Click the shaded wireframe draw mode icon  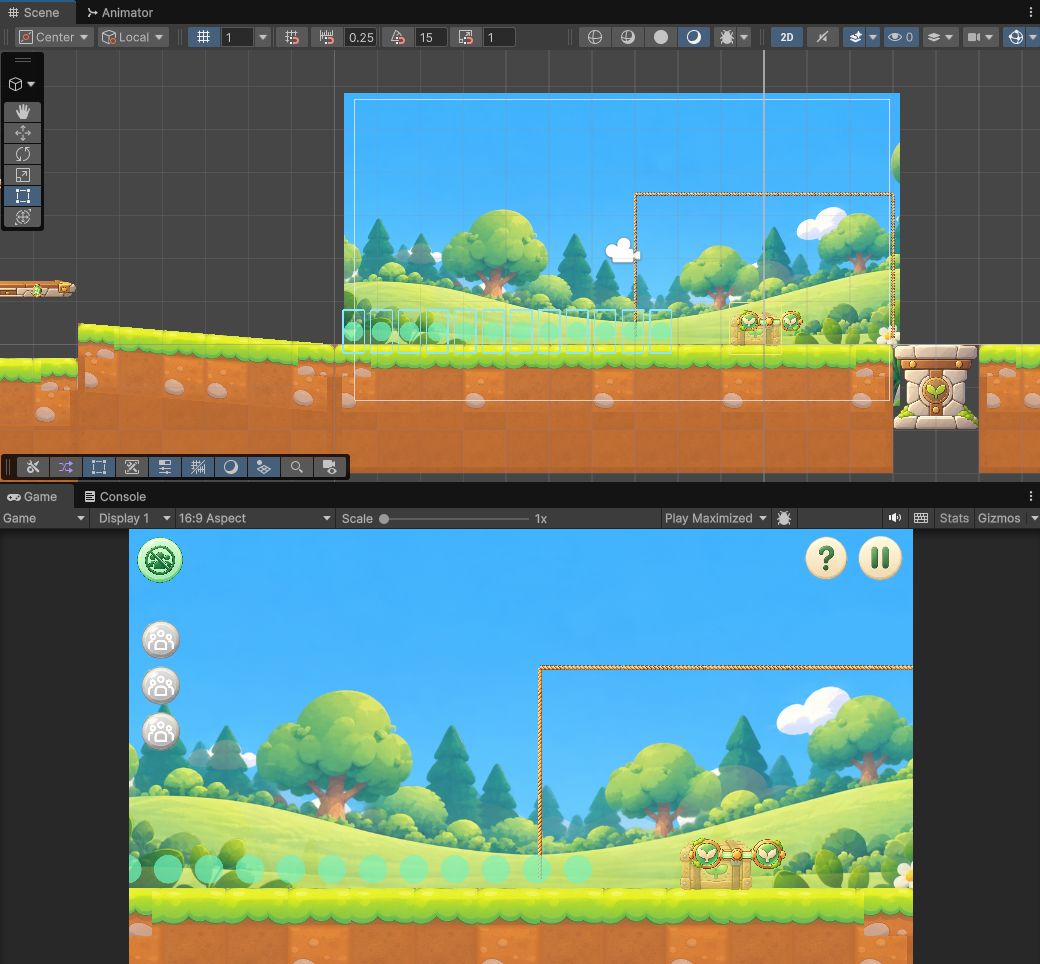tap(627, 37)
